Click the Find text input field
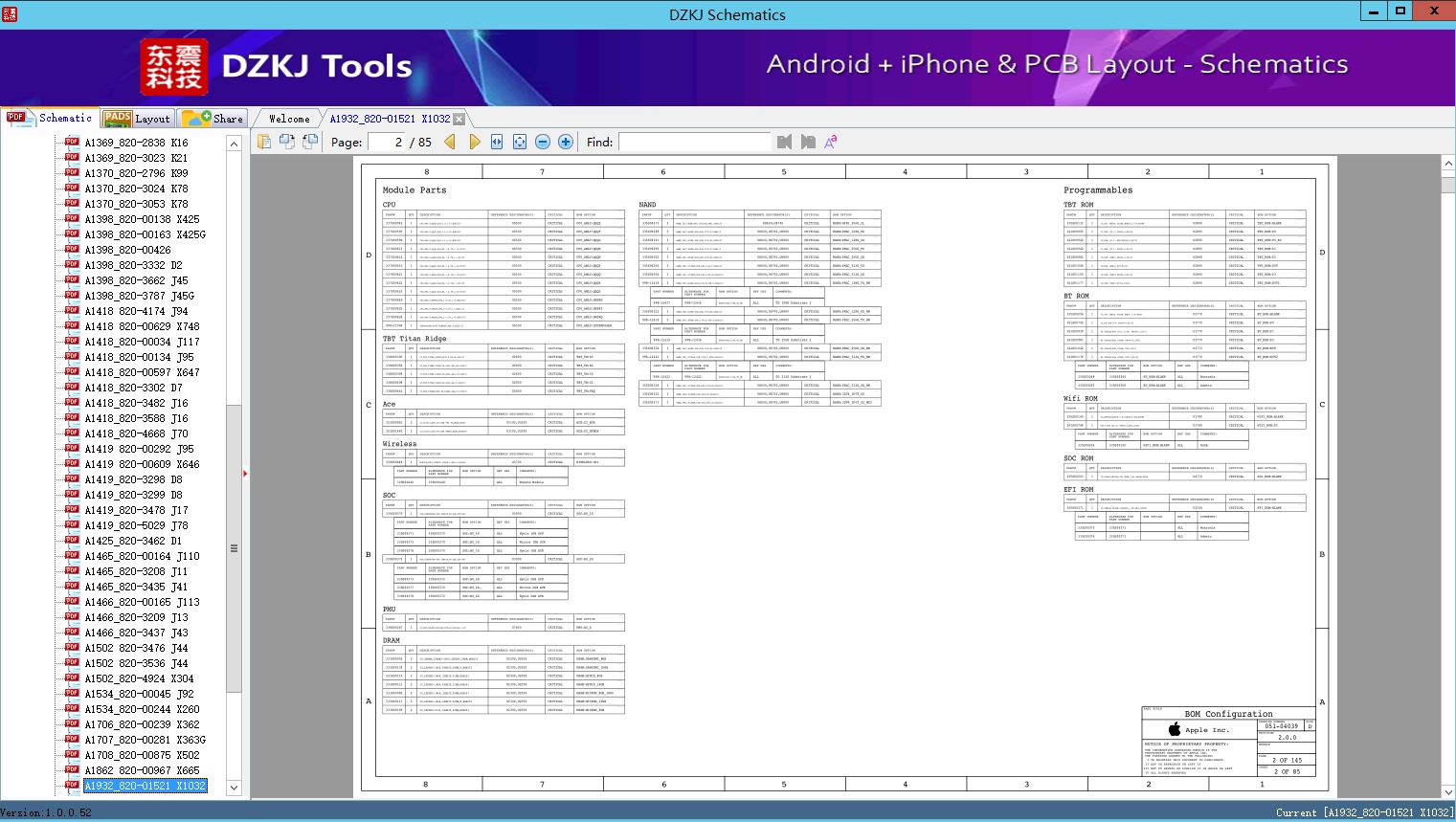1456x822 pixels. tap(694, 142)
